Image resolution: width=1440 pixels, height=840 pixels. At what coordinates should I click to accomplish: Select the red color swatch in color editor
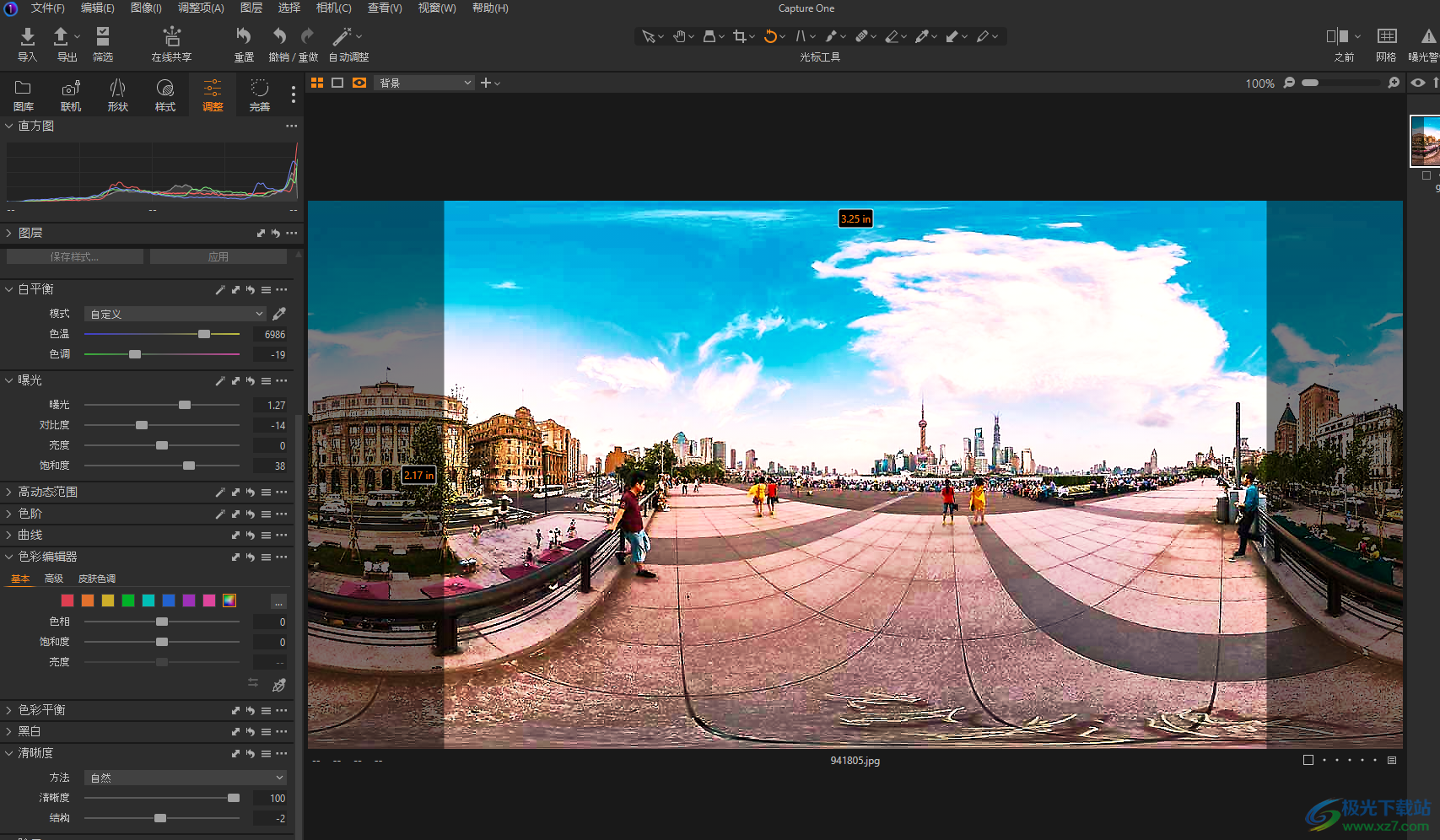67,600
